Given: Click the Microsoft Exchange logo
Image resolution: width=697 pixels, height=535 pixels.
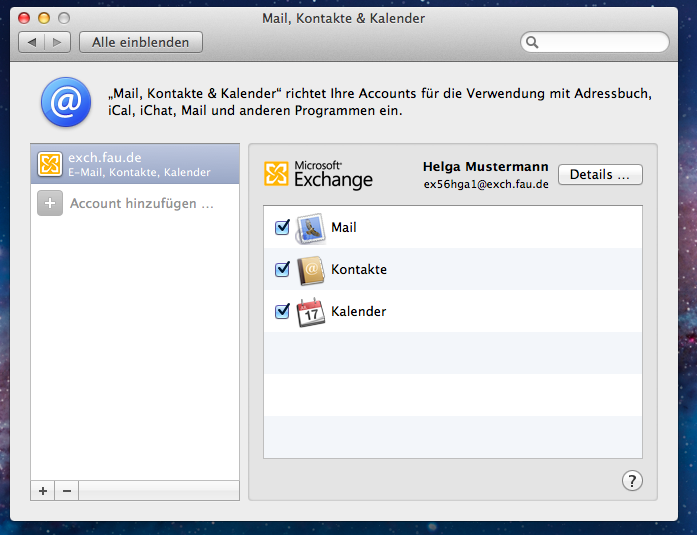Looking at the screenshot, I should (318, 174).
